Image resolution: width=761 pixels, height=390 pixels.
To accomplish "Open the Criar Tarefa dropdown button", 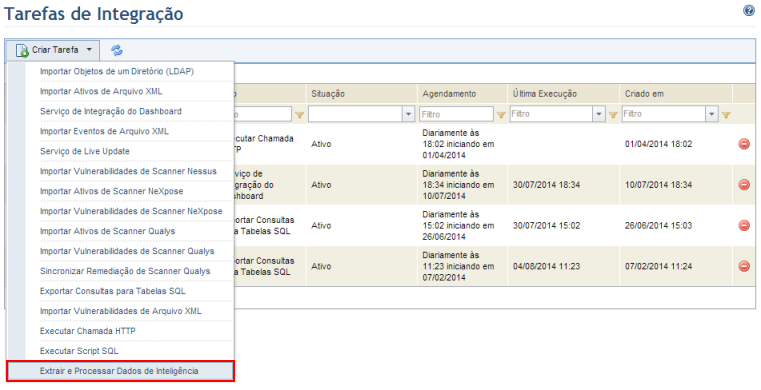I will 53,50.
